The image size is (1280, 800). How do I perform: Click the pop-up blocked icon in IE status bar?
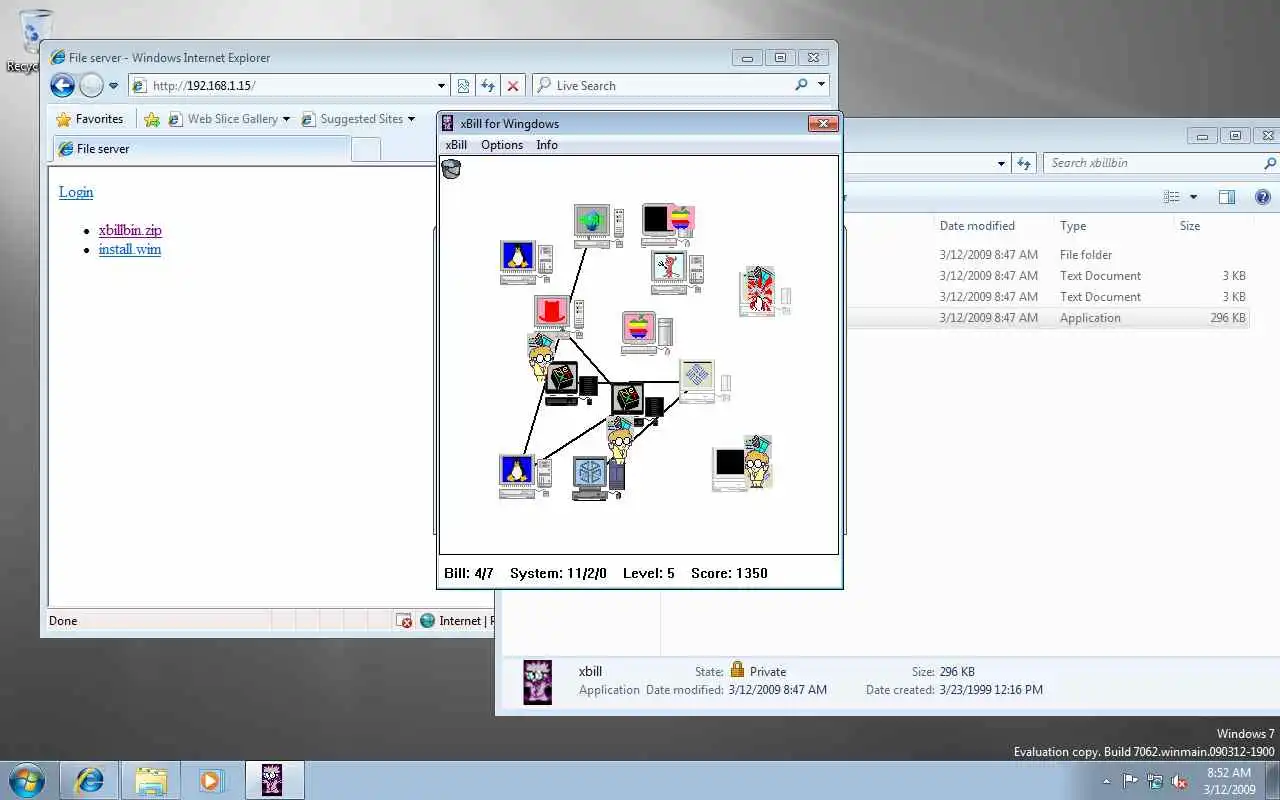404,621
